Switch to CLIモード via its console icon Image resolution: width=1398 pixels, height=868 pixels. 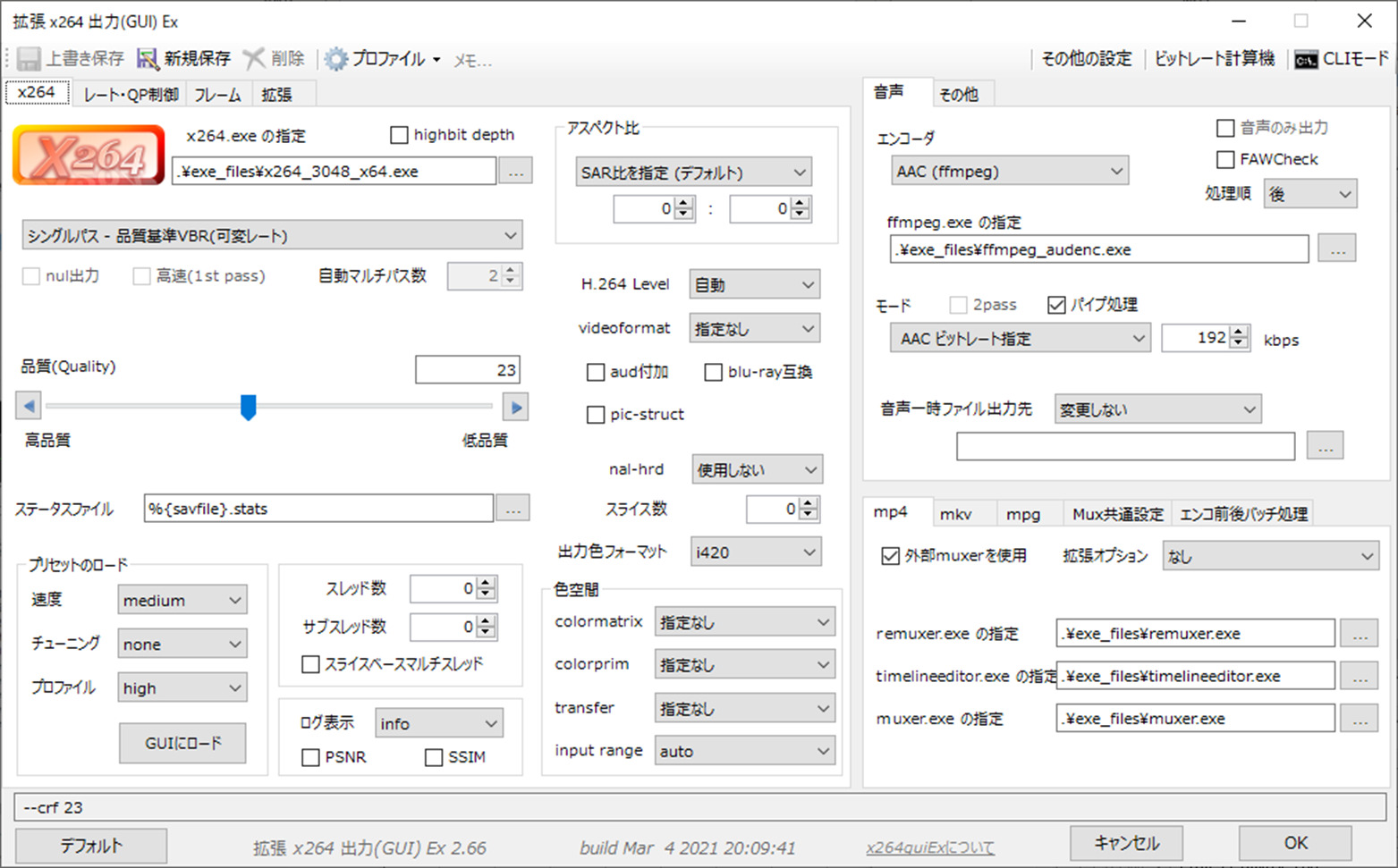[1306, 59]
